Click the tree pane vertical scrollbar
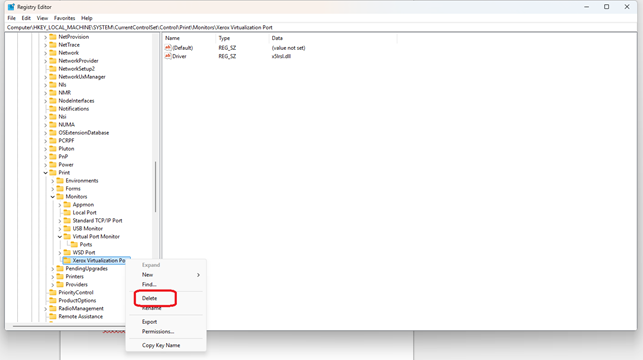 tap(155, 187)
